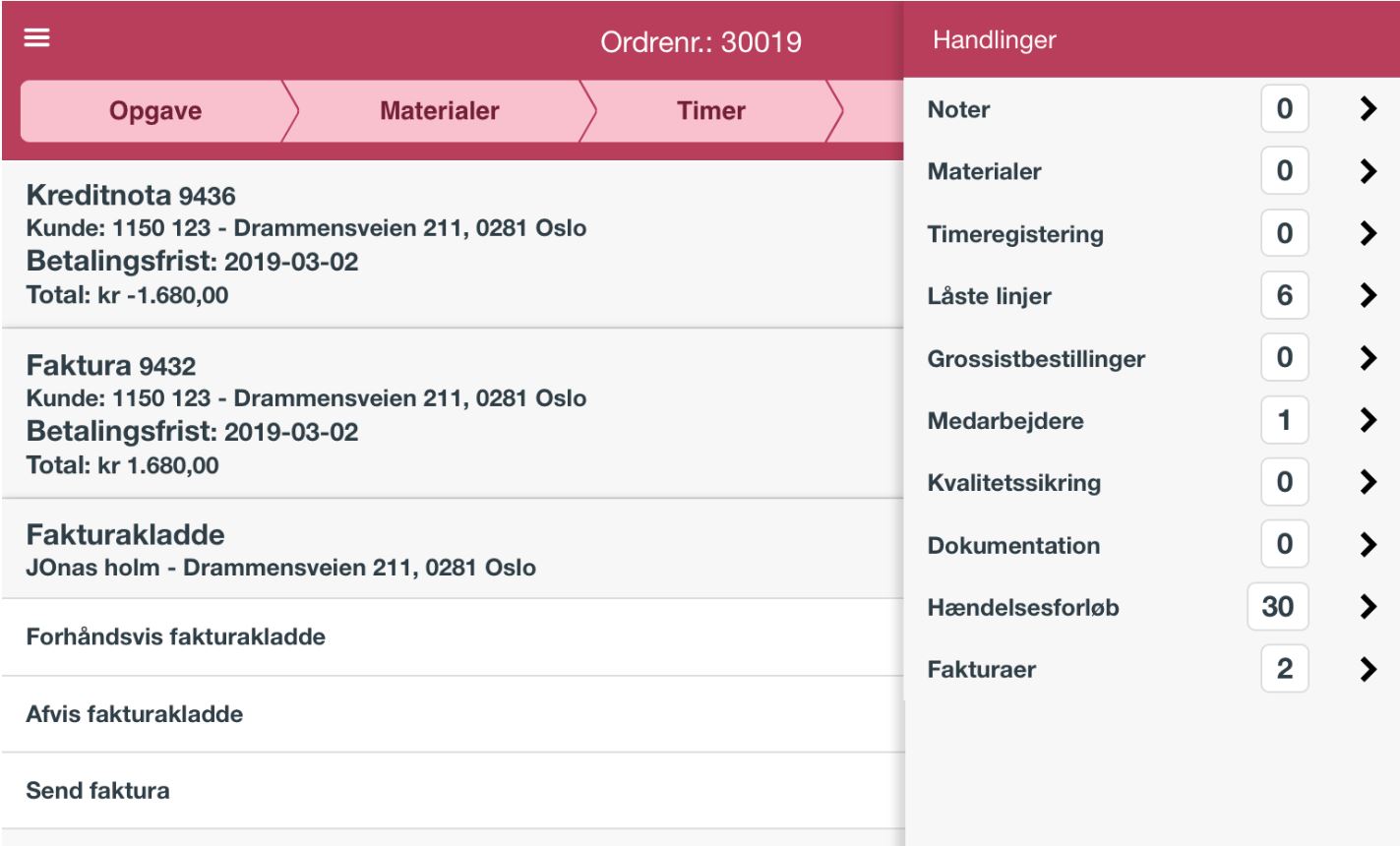Click Send faktura
This screenshot has height=846, width=1400.
click(x=453, y=791)
